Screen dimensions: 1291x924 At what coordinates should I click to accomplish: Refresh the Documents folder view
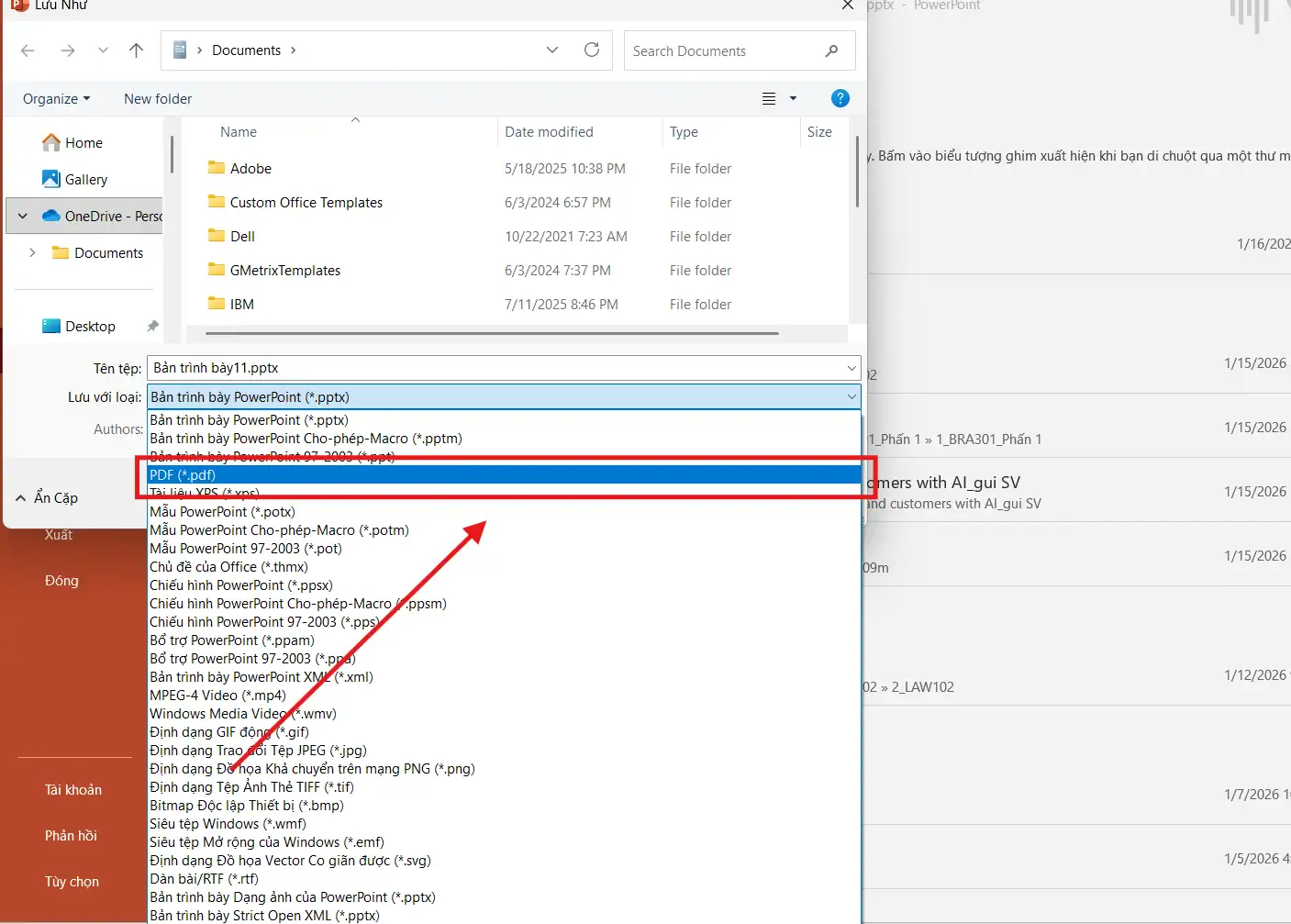pos(592,50)
